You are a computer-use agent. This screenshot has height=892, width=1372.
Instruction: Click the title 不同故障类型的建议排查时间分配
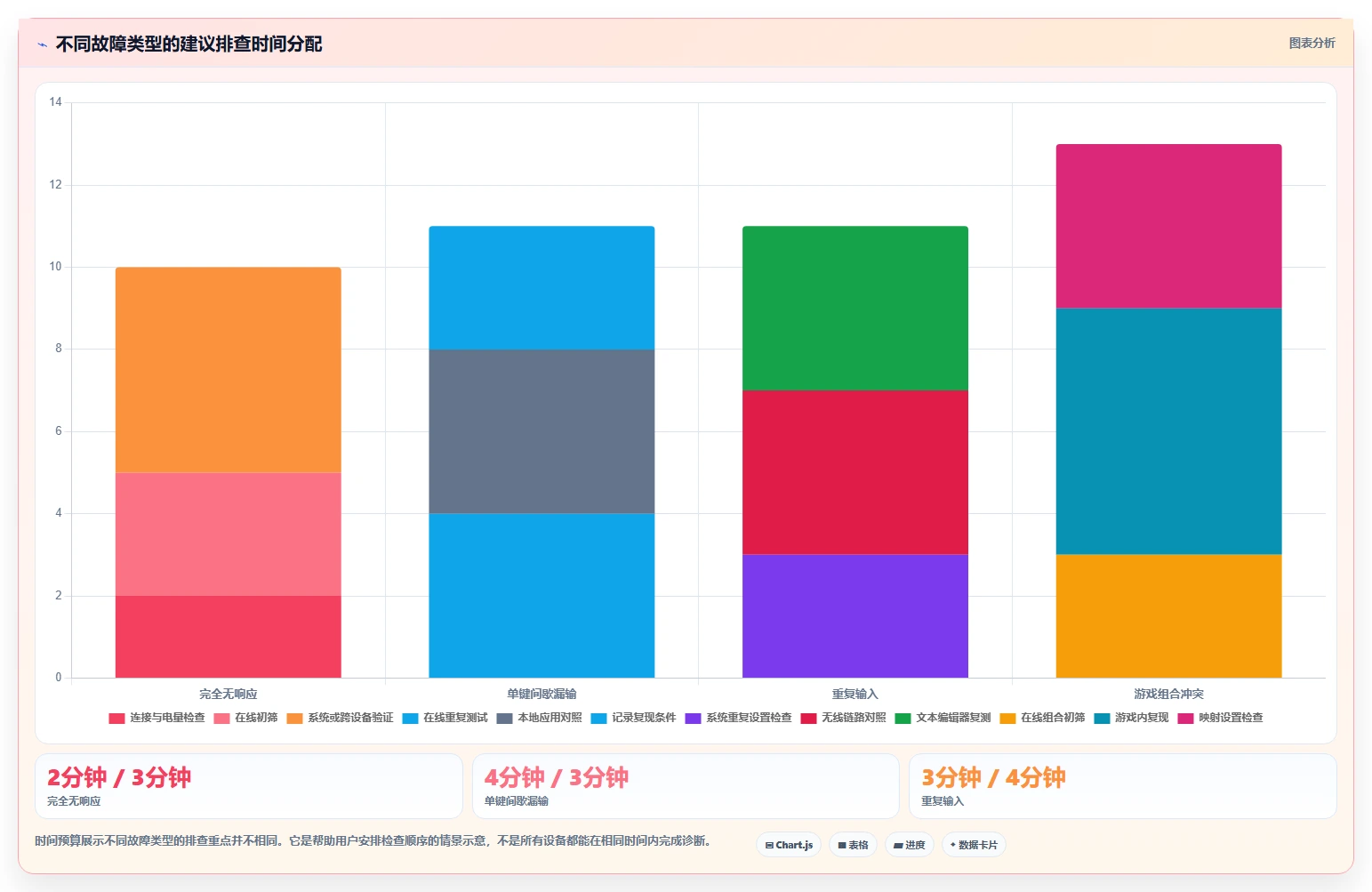point(189,44)
